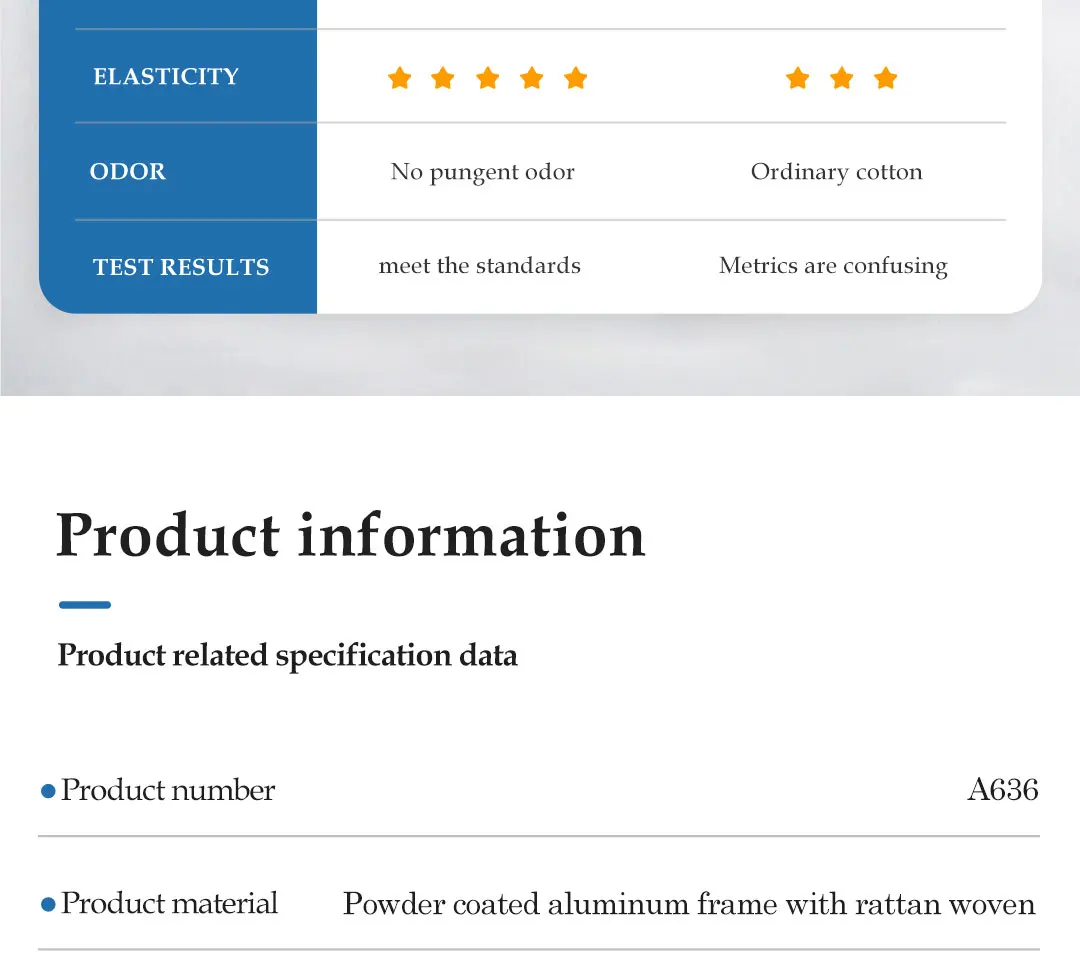Select the ELASTICITY row header
The height and width of the screenshot is (963, 1080).
point(166,77)
